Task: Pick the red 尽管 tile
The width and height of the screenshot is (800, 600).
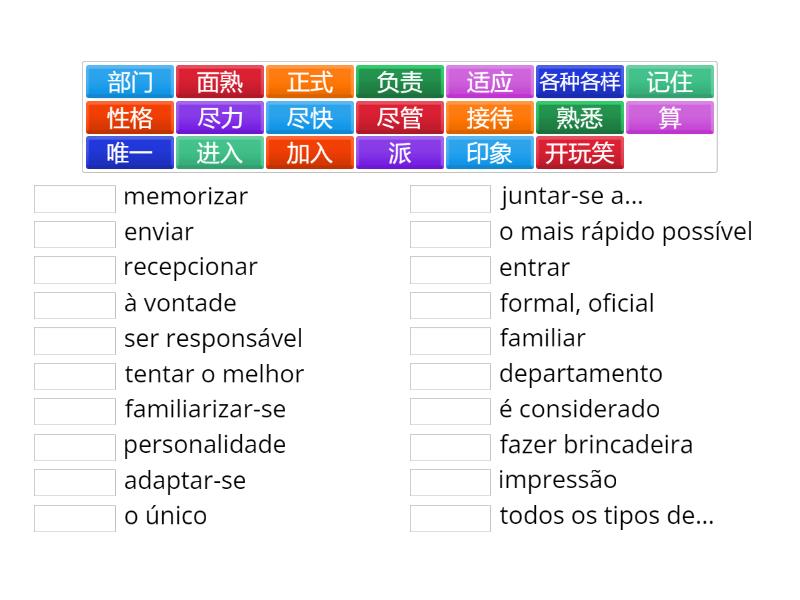Action: point(400,118)
